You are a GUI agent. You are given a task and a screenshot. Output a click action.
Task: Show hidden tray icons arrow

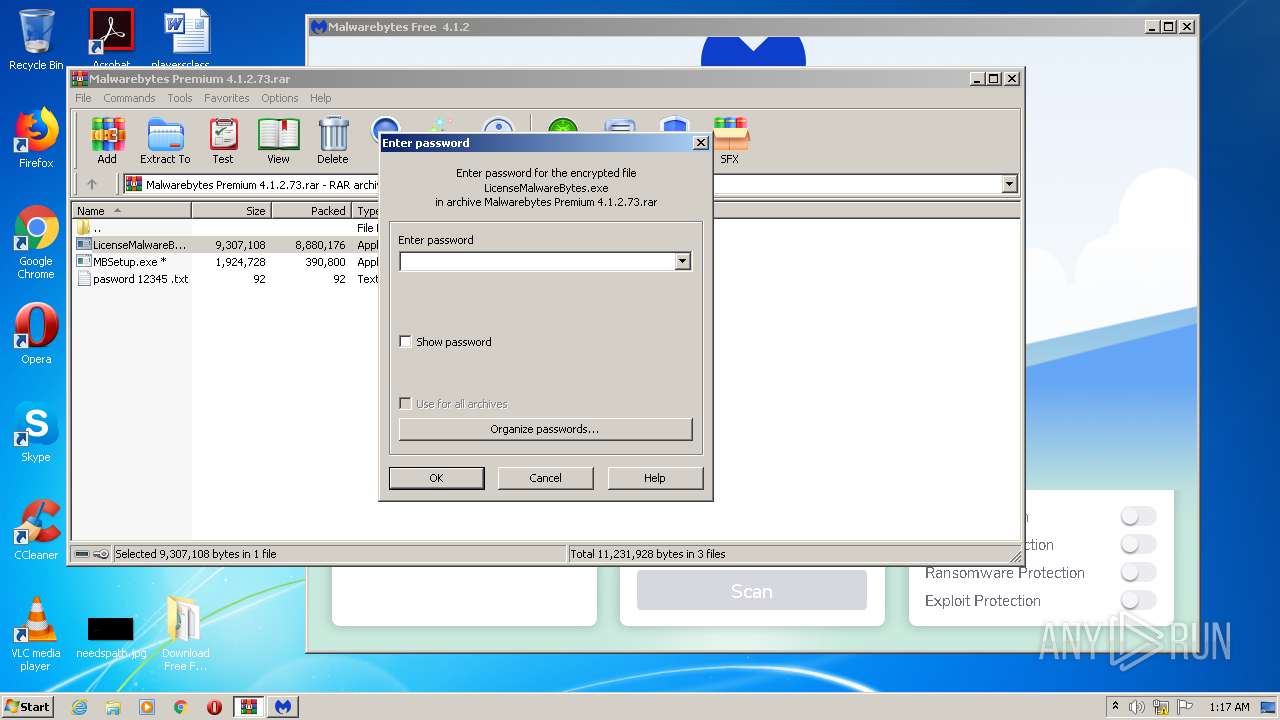1115,707
